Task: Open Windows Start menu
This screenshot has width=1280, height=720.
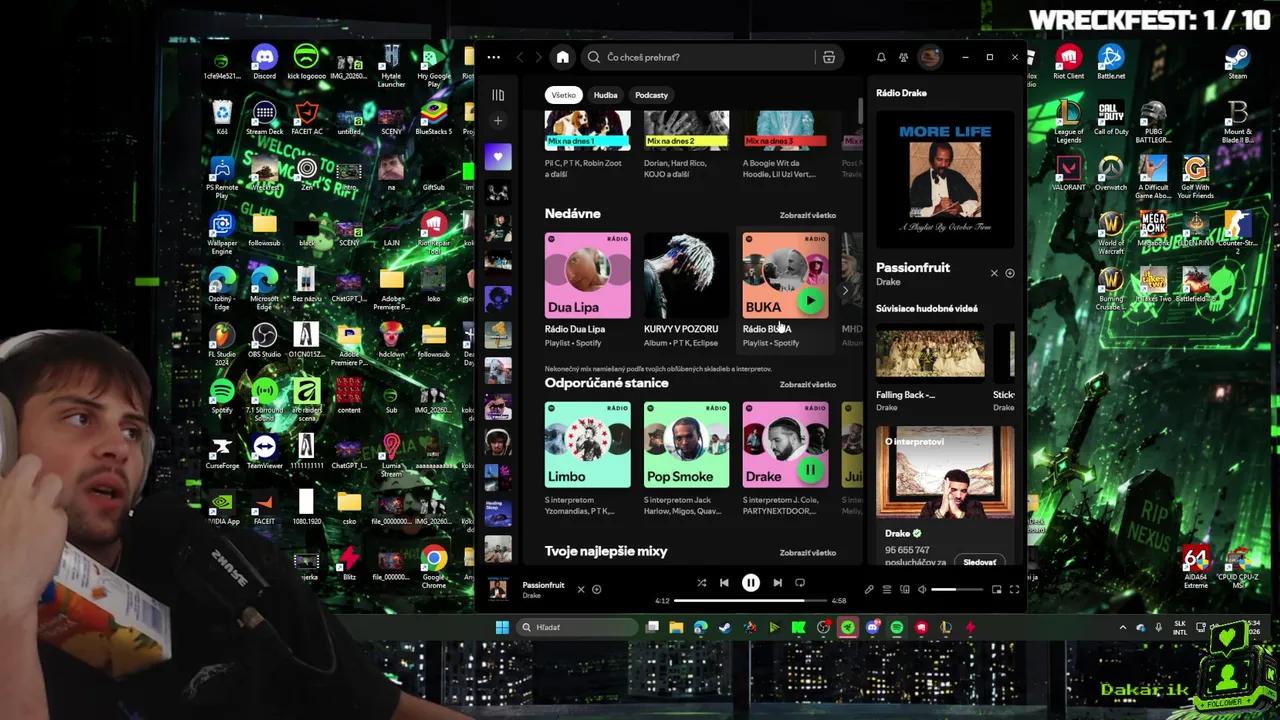Action: [502, 627]
